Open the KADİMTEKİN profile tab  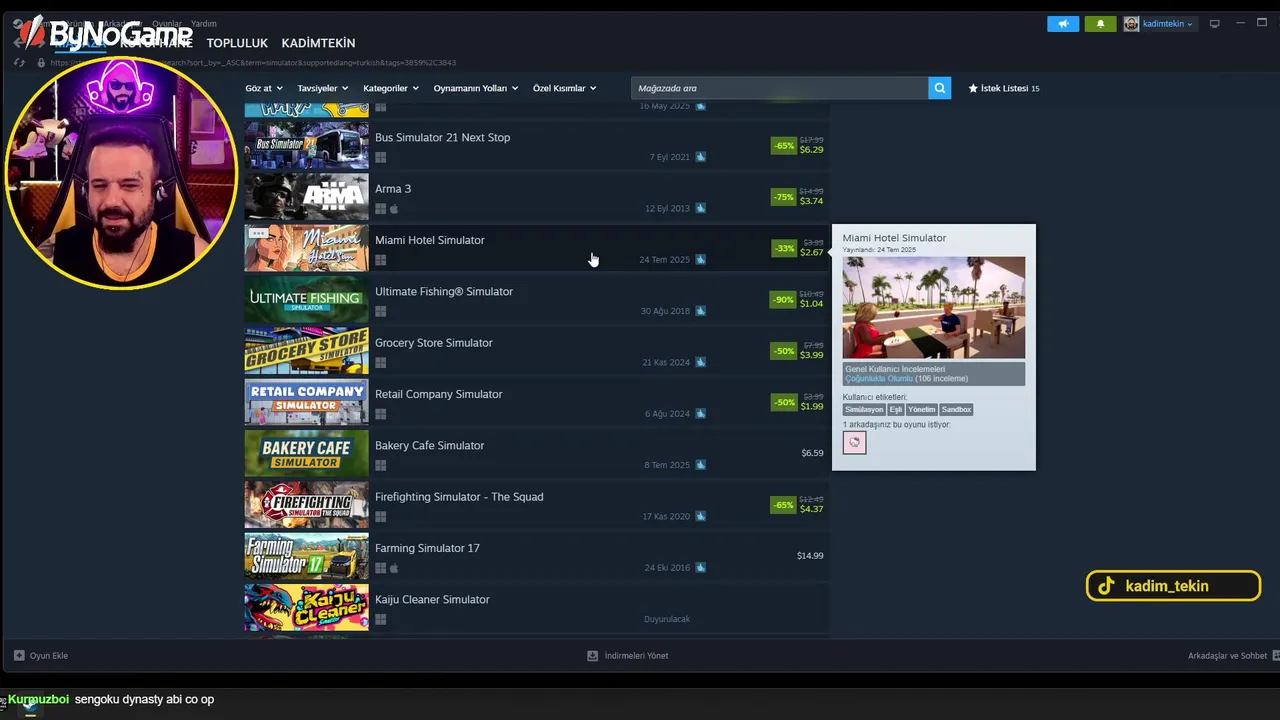(318, 43)
